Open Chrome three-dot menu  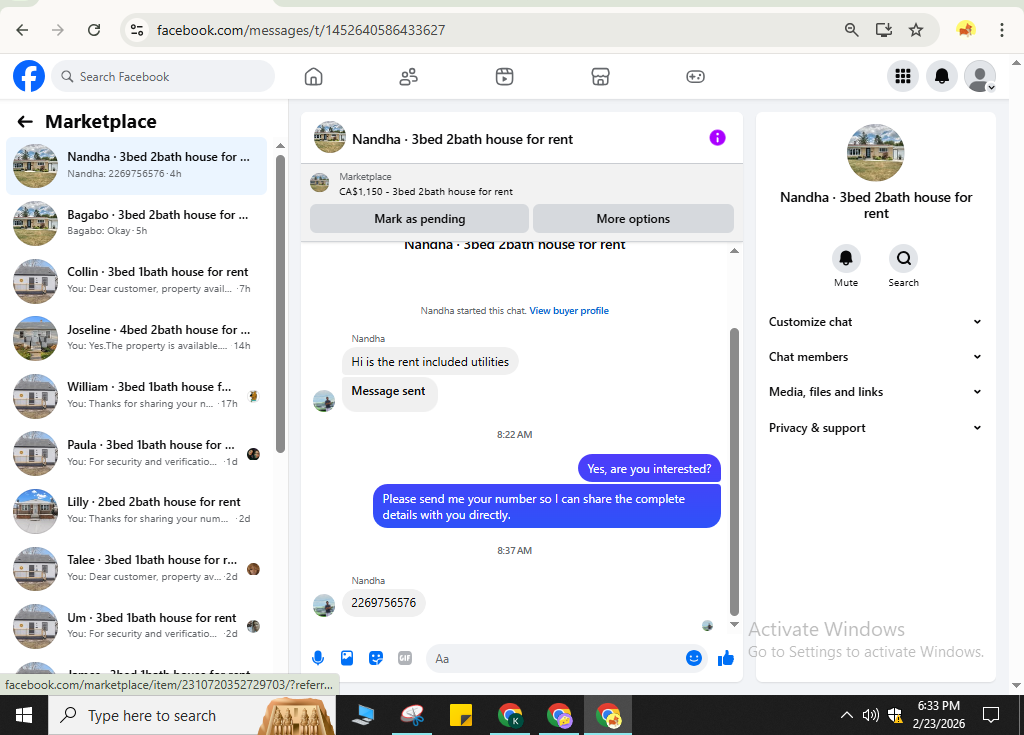pos(1001,30)
